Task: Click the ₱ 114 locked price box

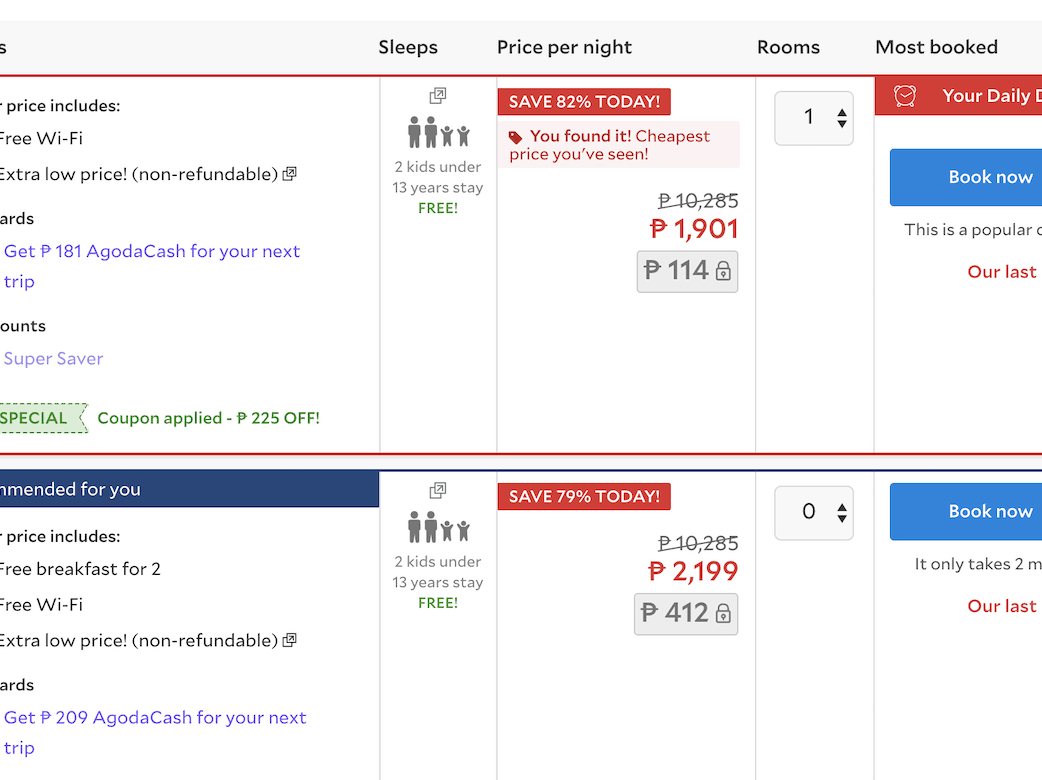Action: coord(687,271)
